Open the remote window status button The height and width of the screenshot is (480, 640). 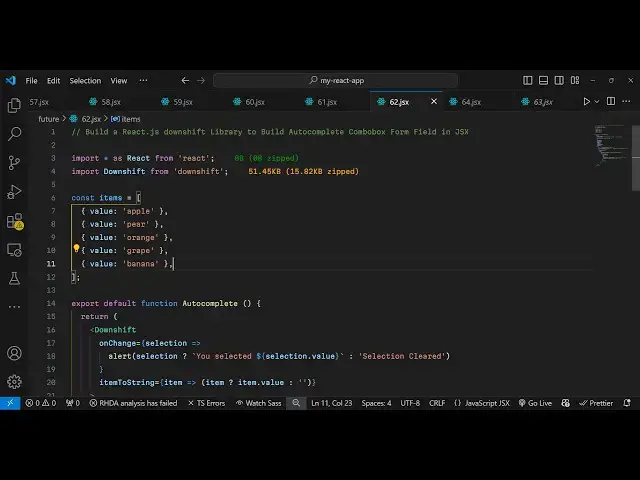(10, 403)
